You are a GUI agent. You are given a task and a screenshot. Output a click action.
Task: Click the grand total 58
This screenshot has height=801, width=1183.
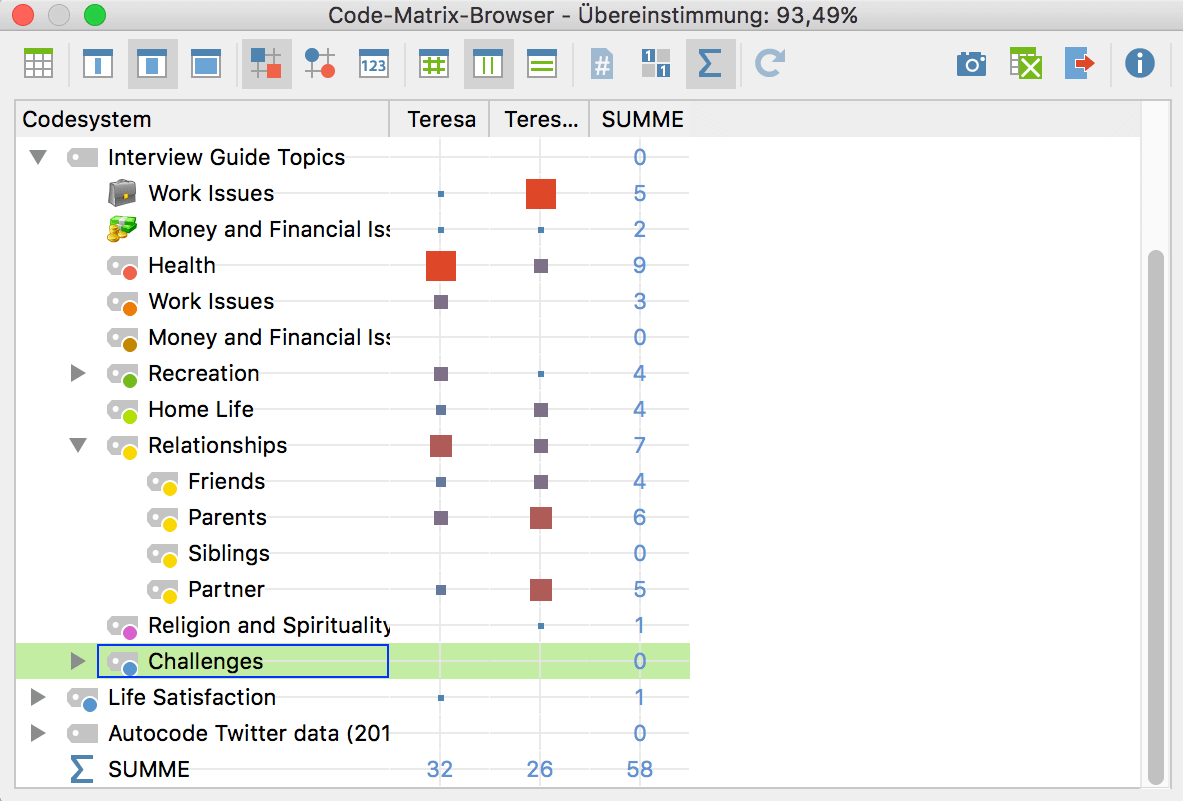[640, 769]
